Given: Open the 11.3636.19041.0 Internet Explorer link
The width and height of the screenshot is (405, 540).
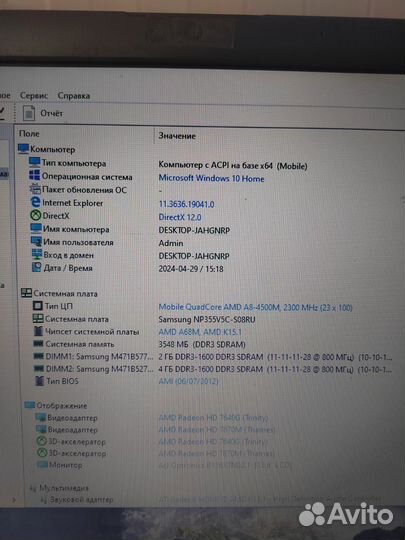Looking at the screenshot, I should [186, 204].
